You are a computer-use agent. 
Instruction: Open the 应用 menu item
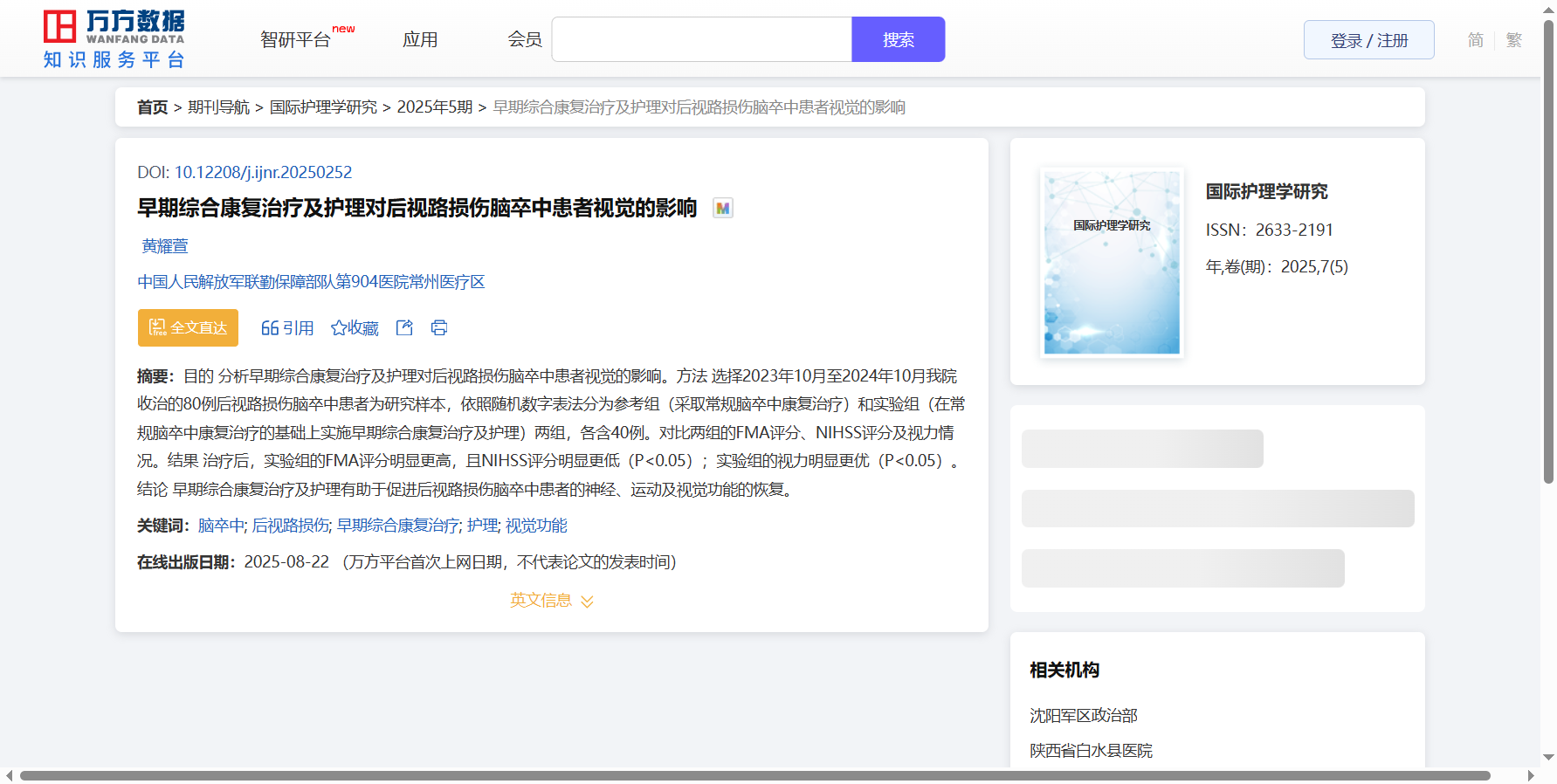pos(420,39)
